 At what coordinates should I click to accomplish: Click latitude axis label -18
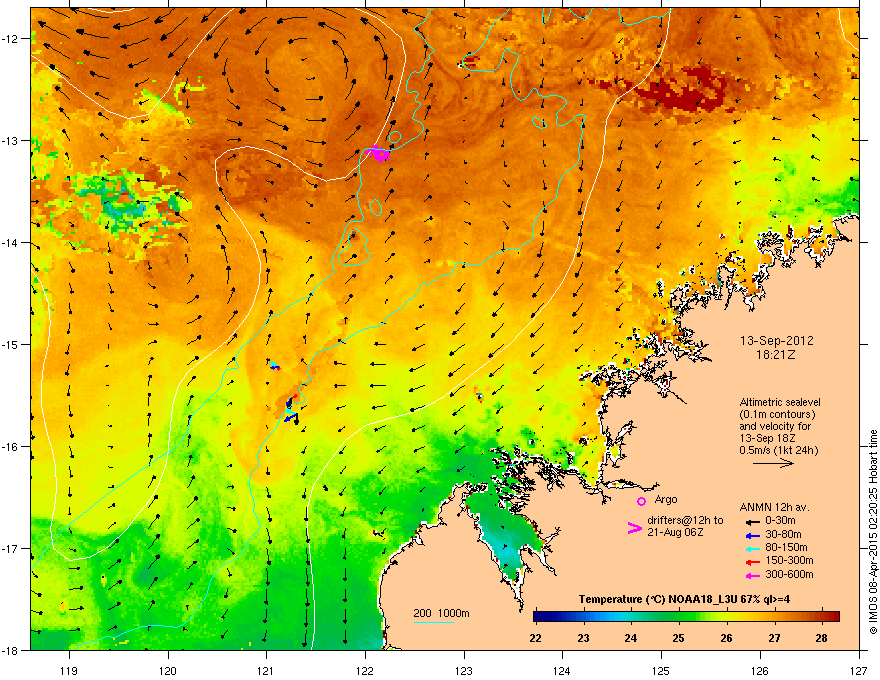pyautogui.click(x=11, y=650)
